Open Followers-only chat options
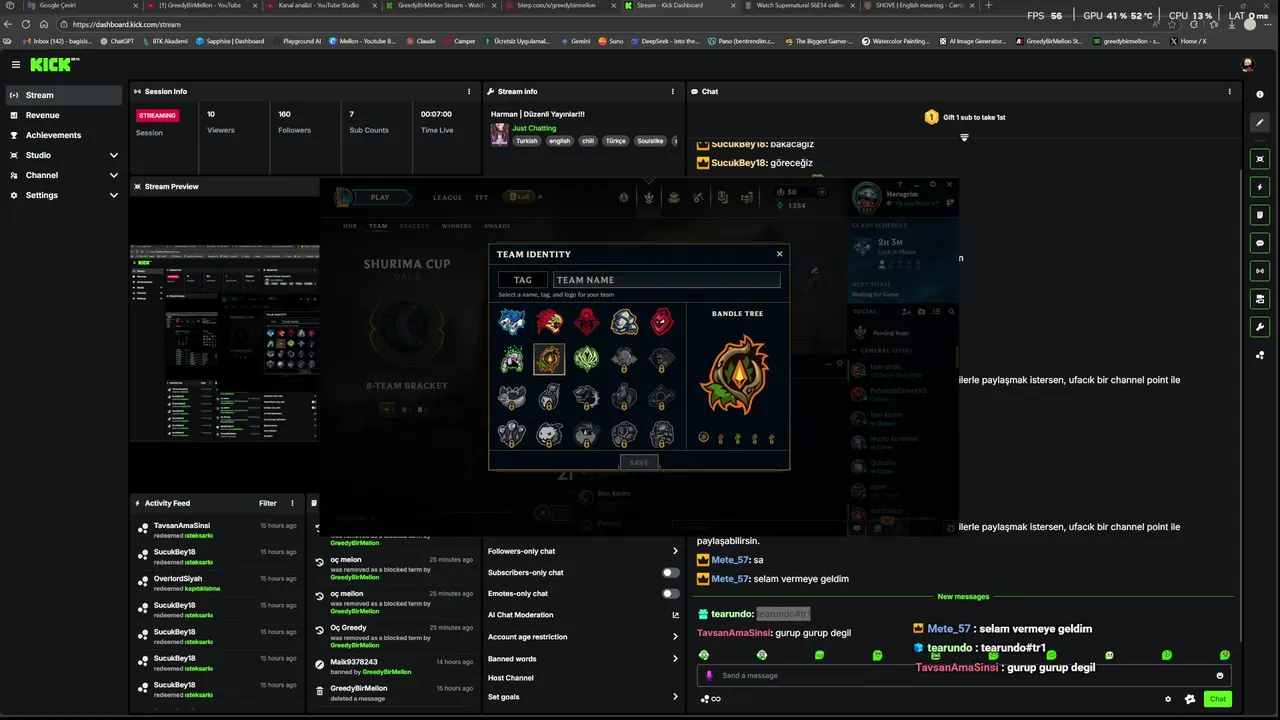Viewport: 1280px width, 720px height. (583, 551)
